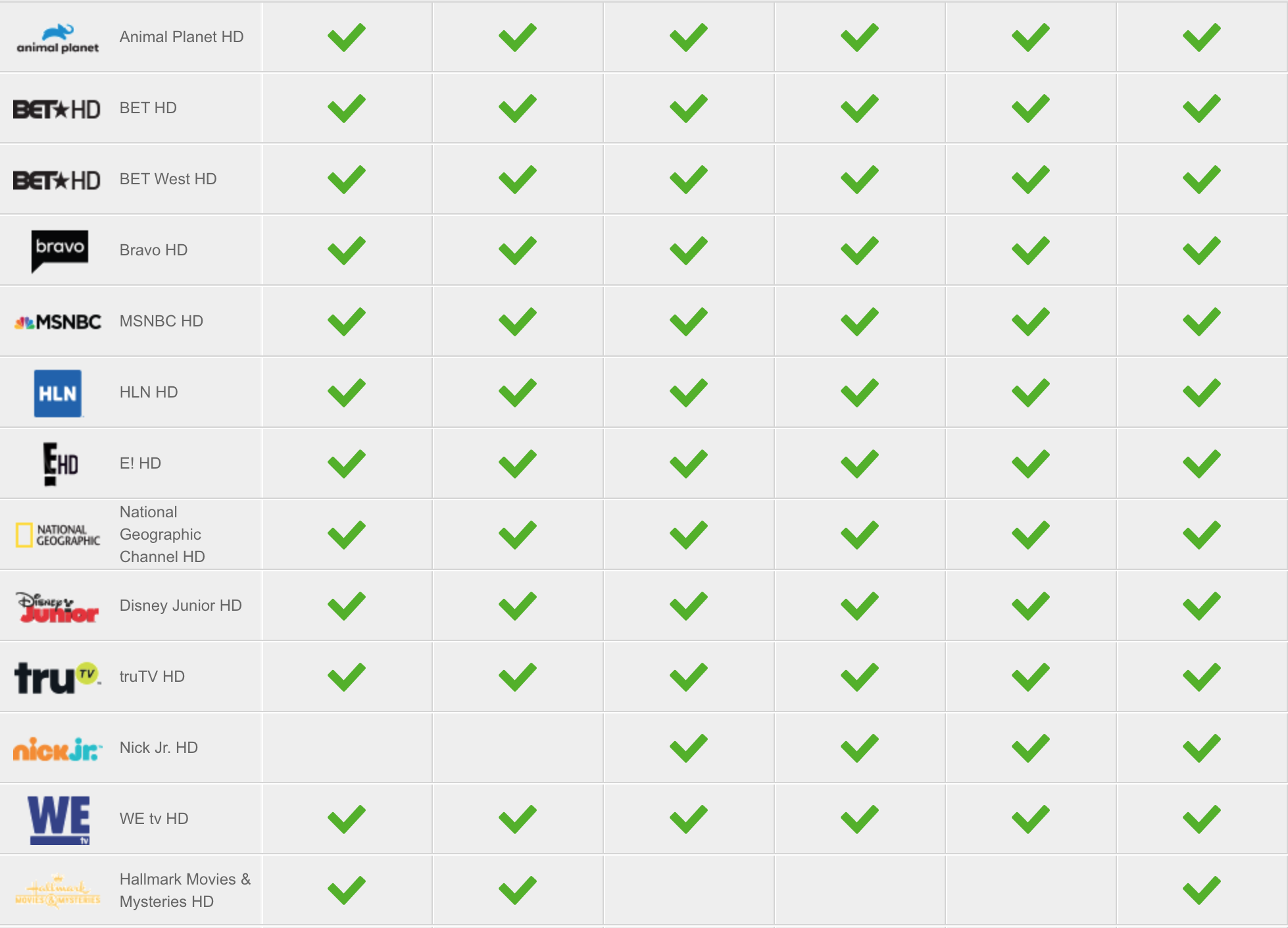Select the Disney Junior HD text label
The height and width of the screenshot is (928, 1288).
[x=181, y=606]
